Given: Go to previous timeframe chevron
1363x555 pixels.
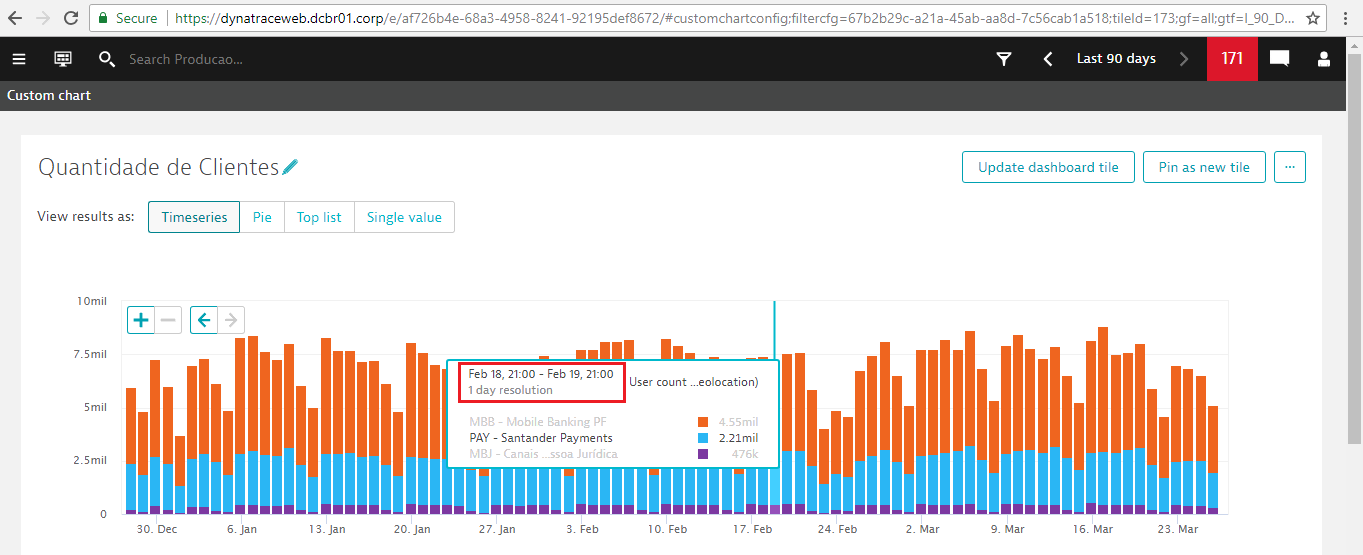Looking at the screenshot, I should click(1048, 59).
